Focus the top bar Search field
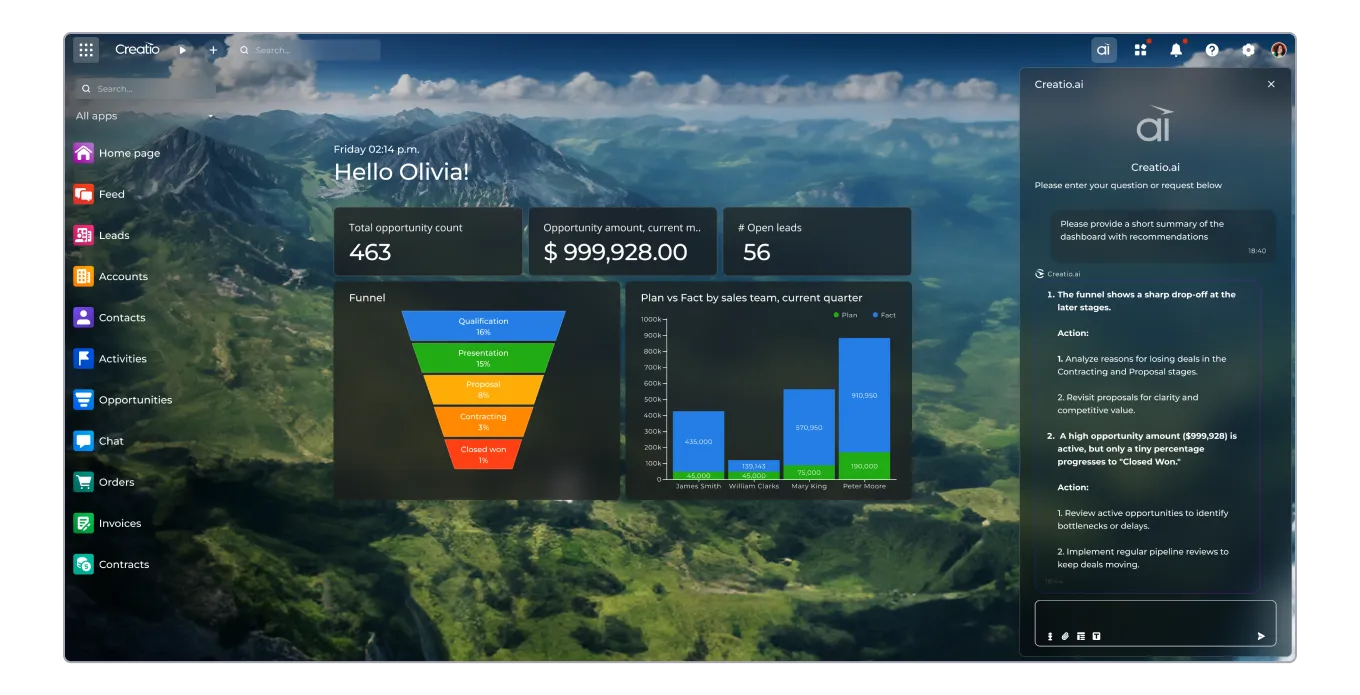Screen dimensions: 1360x695 pos(306,50)
